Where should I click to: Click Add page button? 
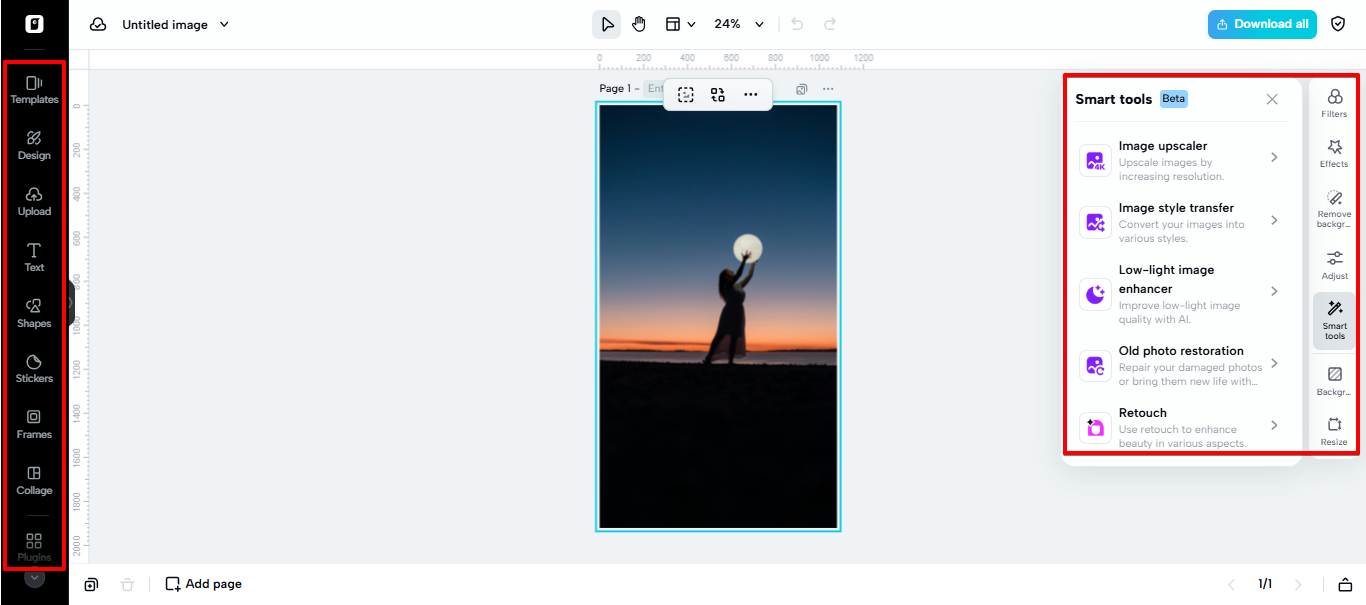point(203,584)
